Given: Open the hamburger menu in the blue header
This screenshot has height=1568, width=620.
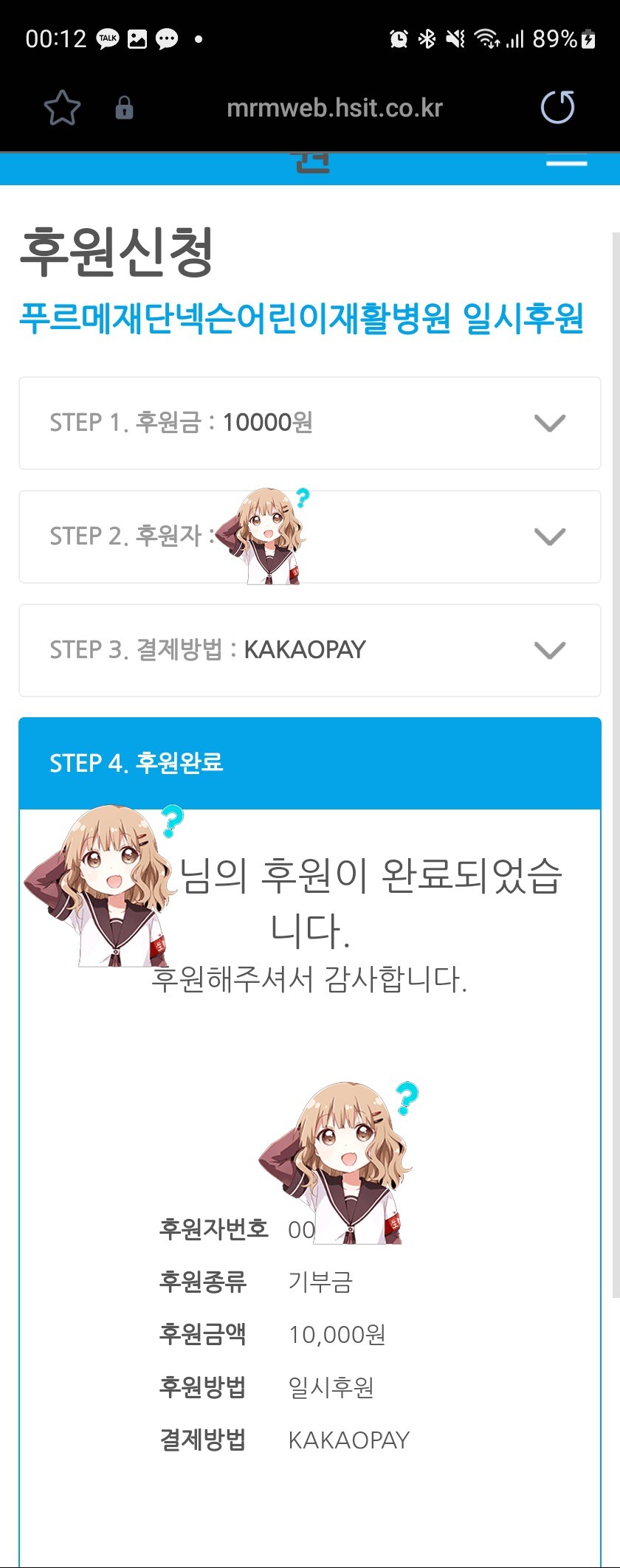Looking at the screenshot, I should pos(566,162).
